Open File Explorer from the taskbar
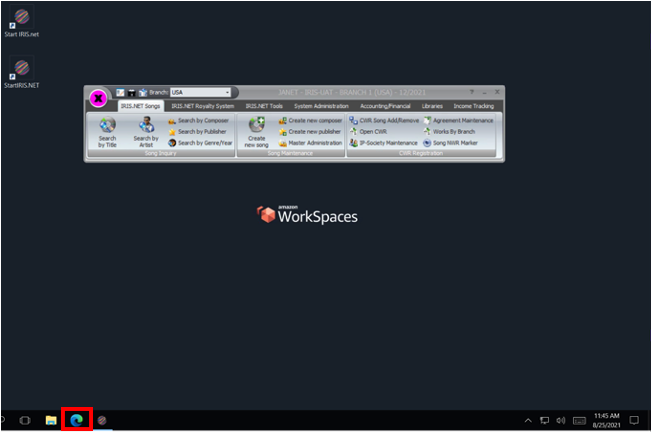Viewport: 651px width, 432px height. 51,420
